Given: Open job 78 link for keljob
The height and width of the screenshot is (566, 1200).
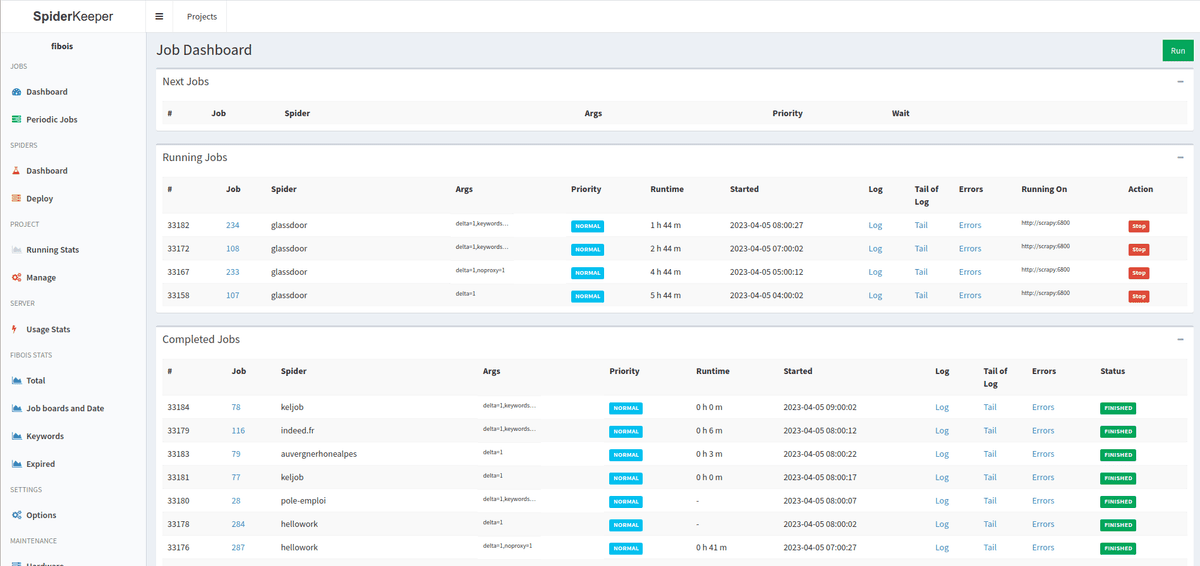Looking at the screenshot, I should 236,407.
